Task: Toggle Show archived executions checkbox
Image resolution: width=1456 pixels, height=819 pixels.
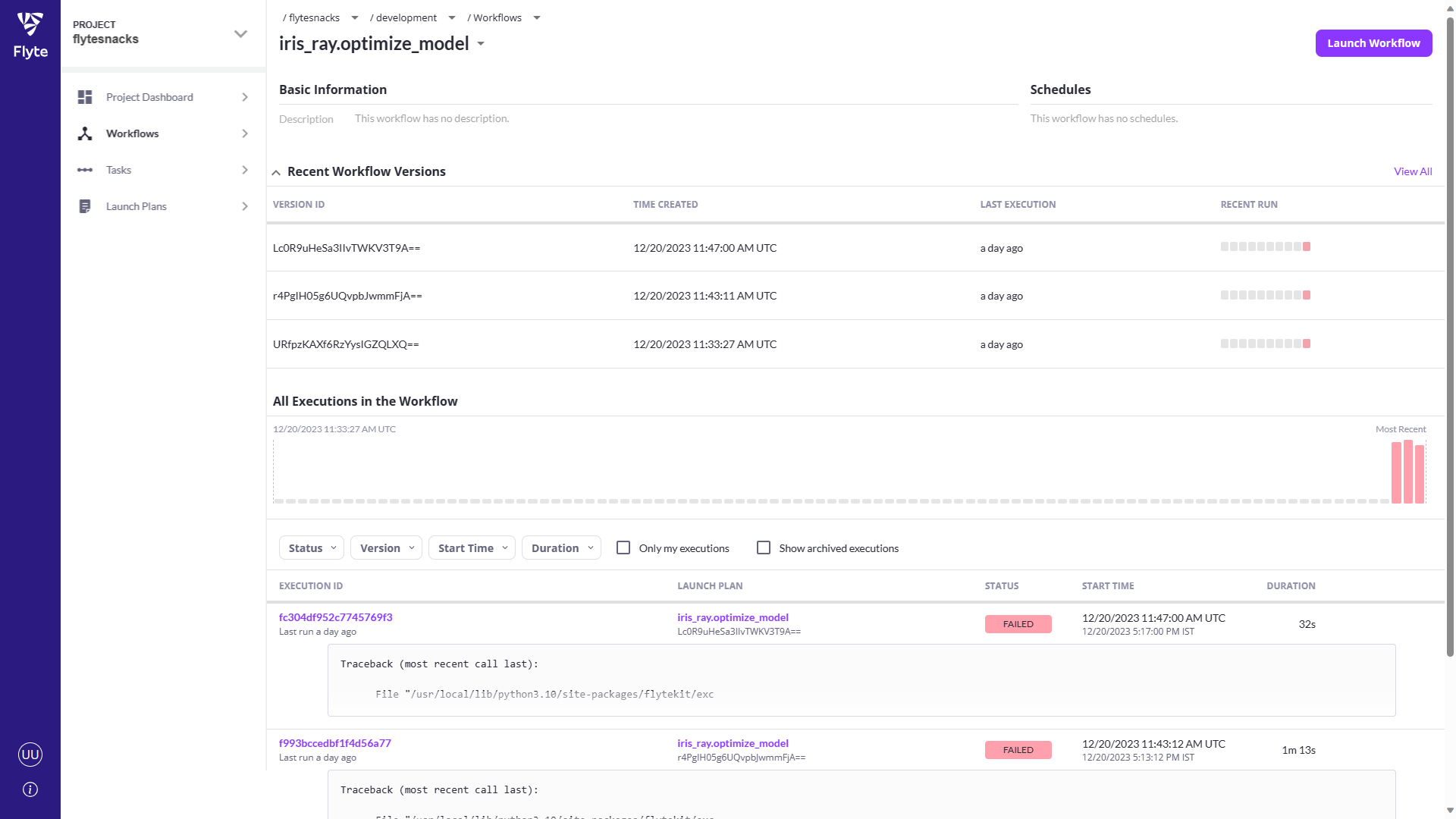Action: pyautogui.click(x=764, y=548)
